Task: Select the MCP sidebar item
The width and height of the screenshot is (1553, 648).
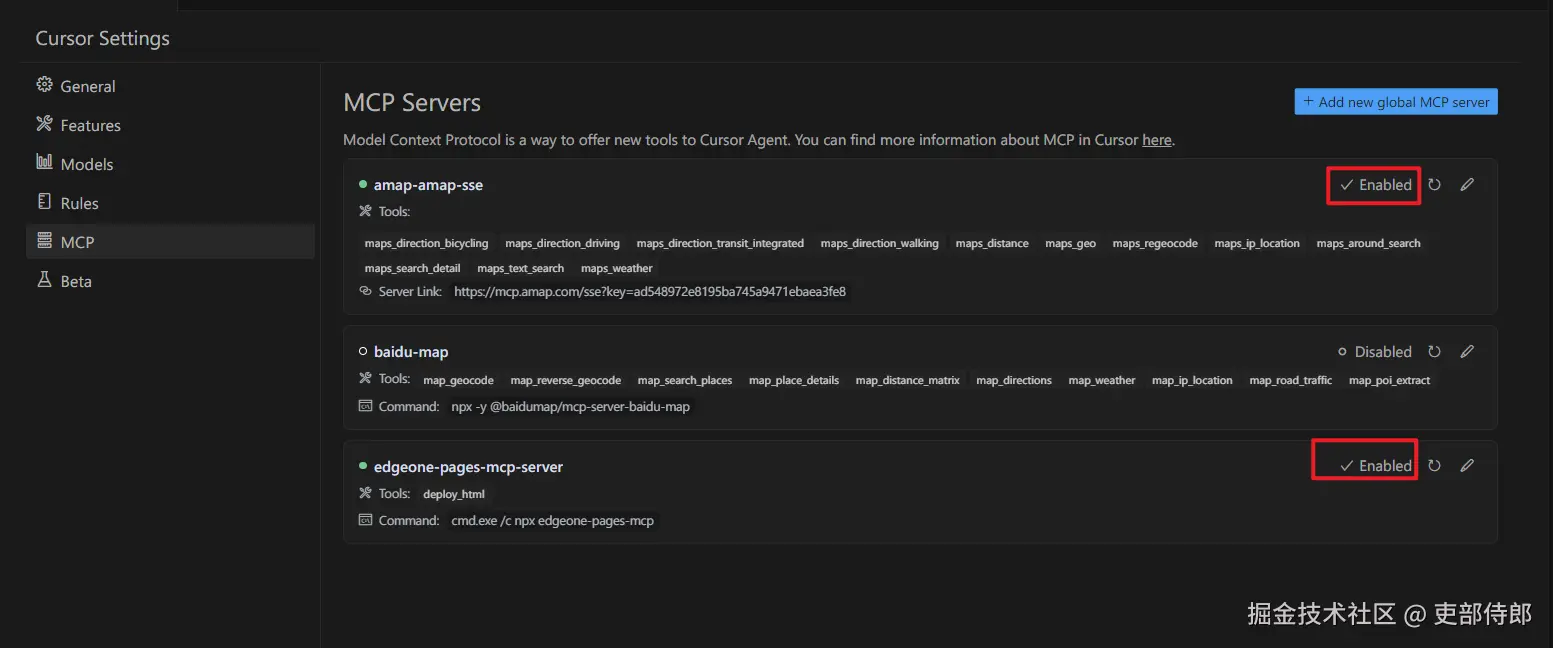Action: coord(77,242)
